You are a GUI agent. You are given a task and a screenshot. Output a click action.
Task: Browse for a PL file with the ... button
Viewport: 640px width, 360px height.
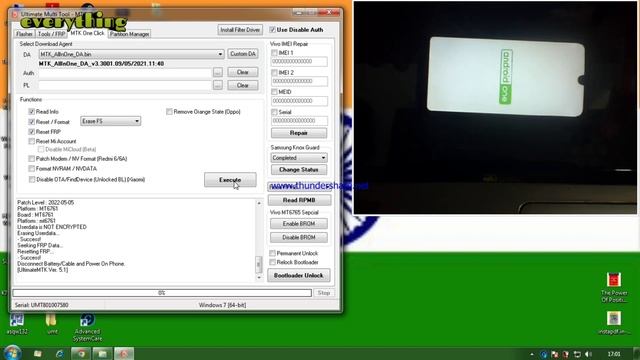(x=218, y=85)
